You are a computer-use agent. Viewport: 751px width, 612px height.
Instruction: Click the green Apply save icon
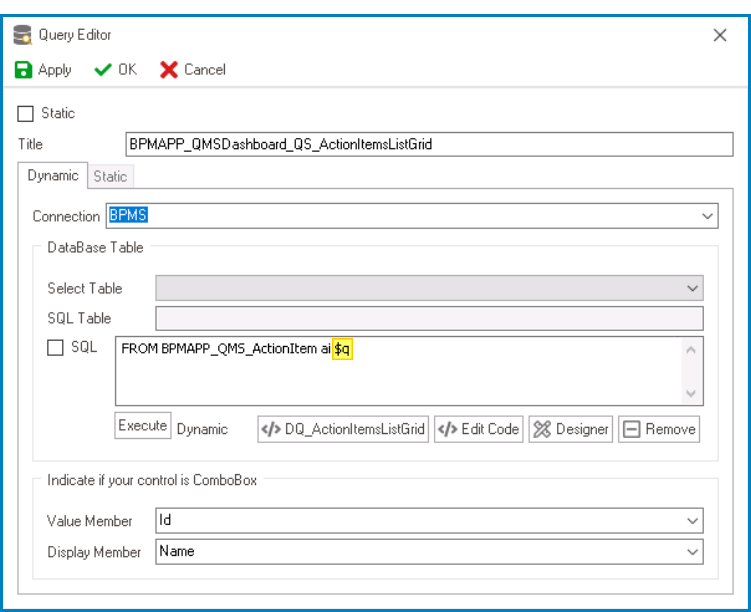pos(23,70)
